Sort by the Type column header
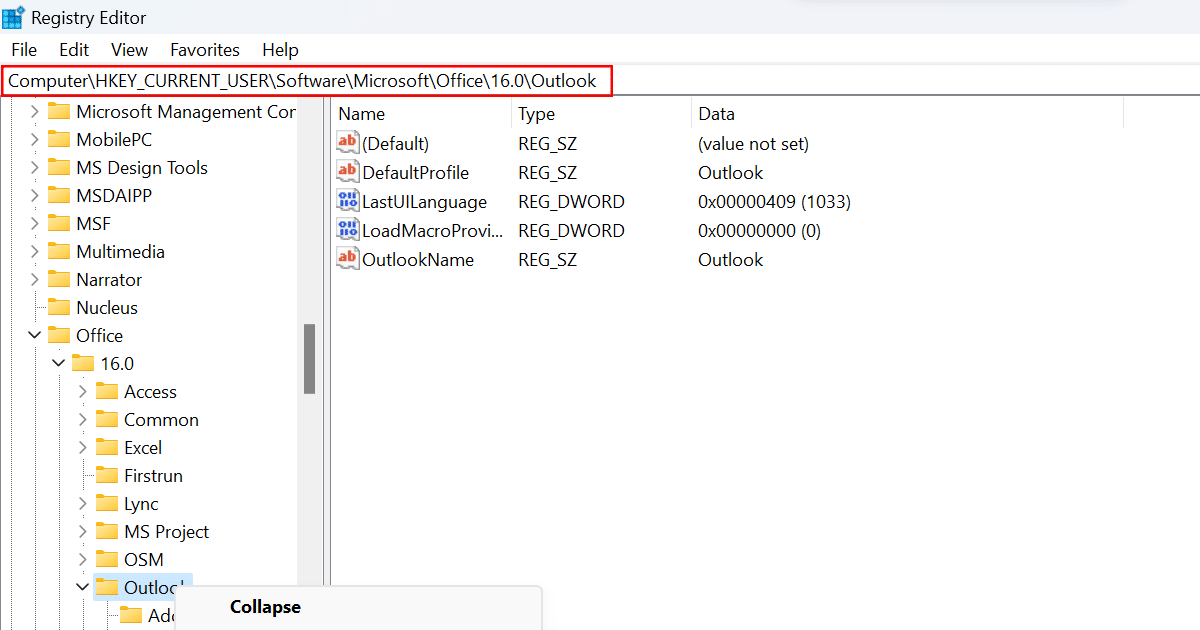 (x=536, y=114)
